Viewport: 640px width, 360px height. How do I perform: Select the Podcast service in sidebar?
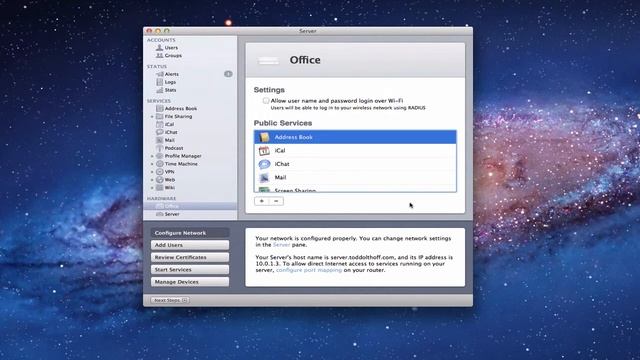[169, 148]
